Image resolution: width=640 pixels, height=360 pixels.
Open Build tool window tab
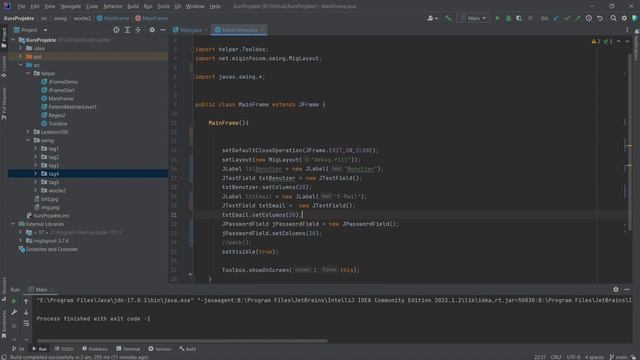[187, 349]
